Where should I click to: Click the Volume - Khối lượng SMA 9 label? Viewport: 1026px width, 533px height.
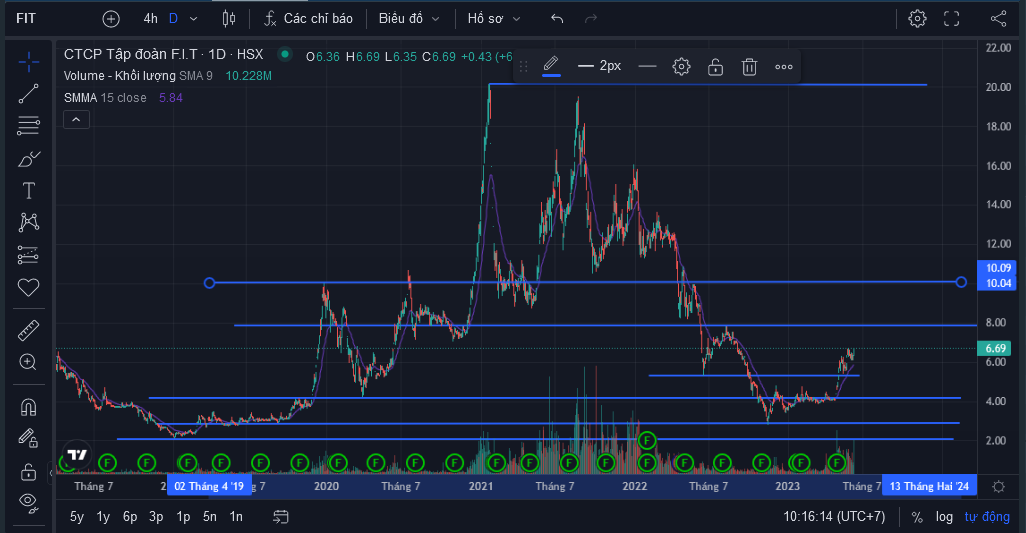[x=138, y=76]
